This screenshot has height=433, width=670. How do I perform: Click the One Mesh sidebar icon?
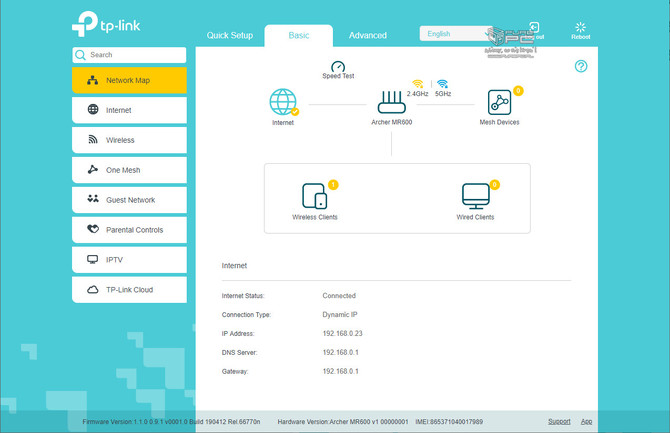(x=93, y=169)
